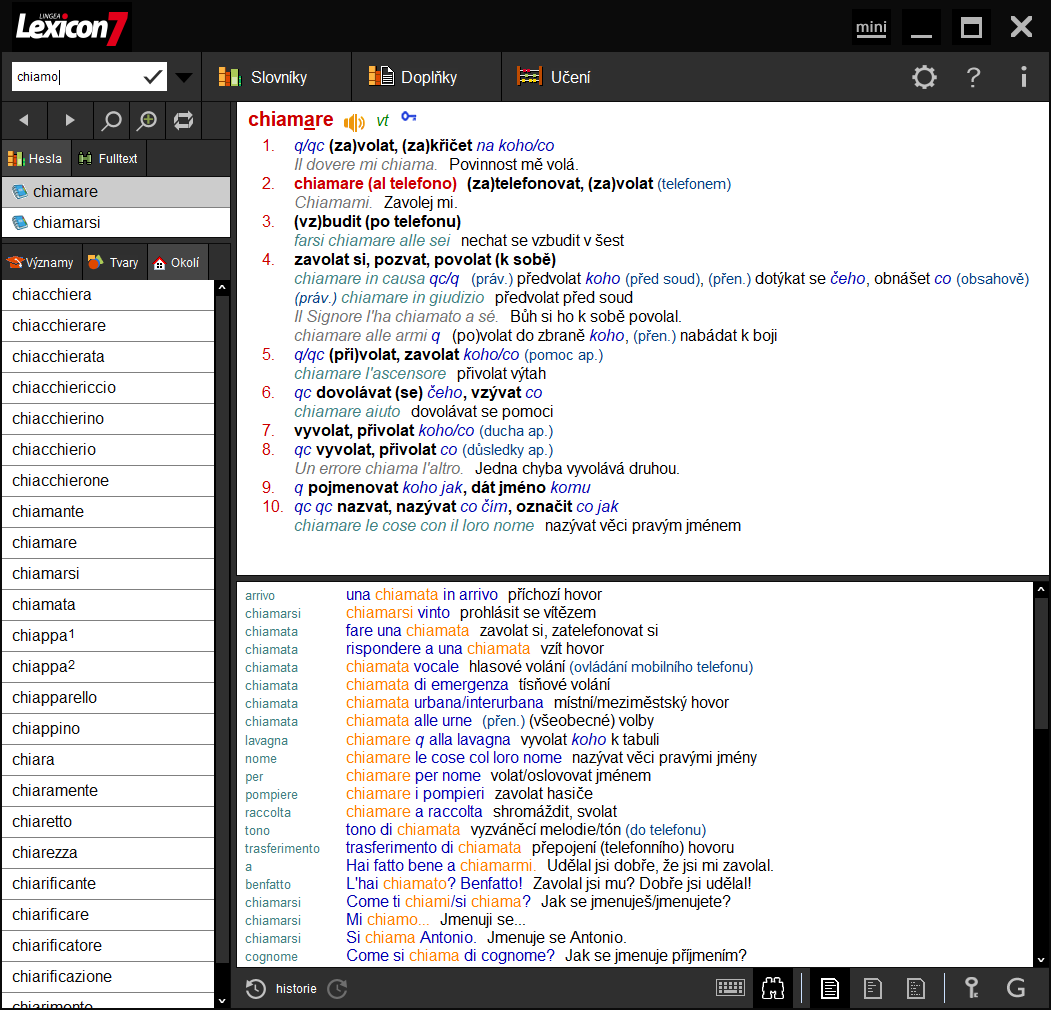This screenshot has height=1010, width=1051.
Task: Click keyword 'pompiere' in phrases column
Action: click(271, 795)
